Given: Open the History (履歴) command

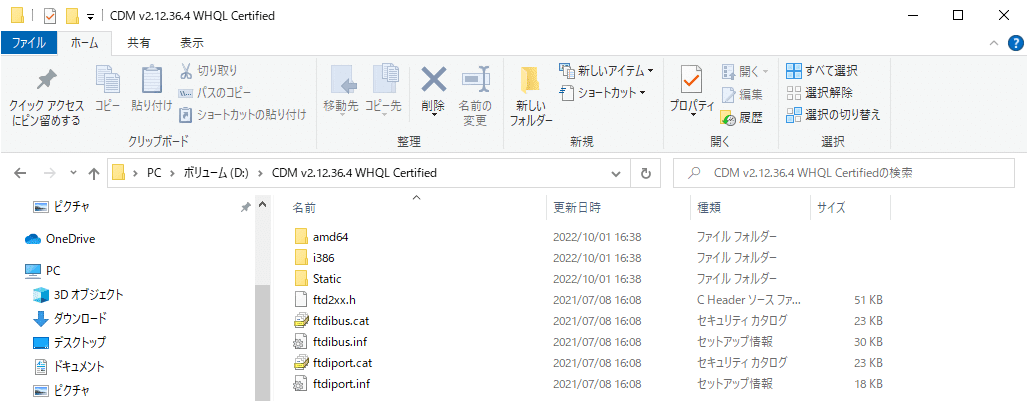Looking at the screenshot, I should point(743,118).
